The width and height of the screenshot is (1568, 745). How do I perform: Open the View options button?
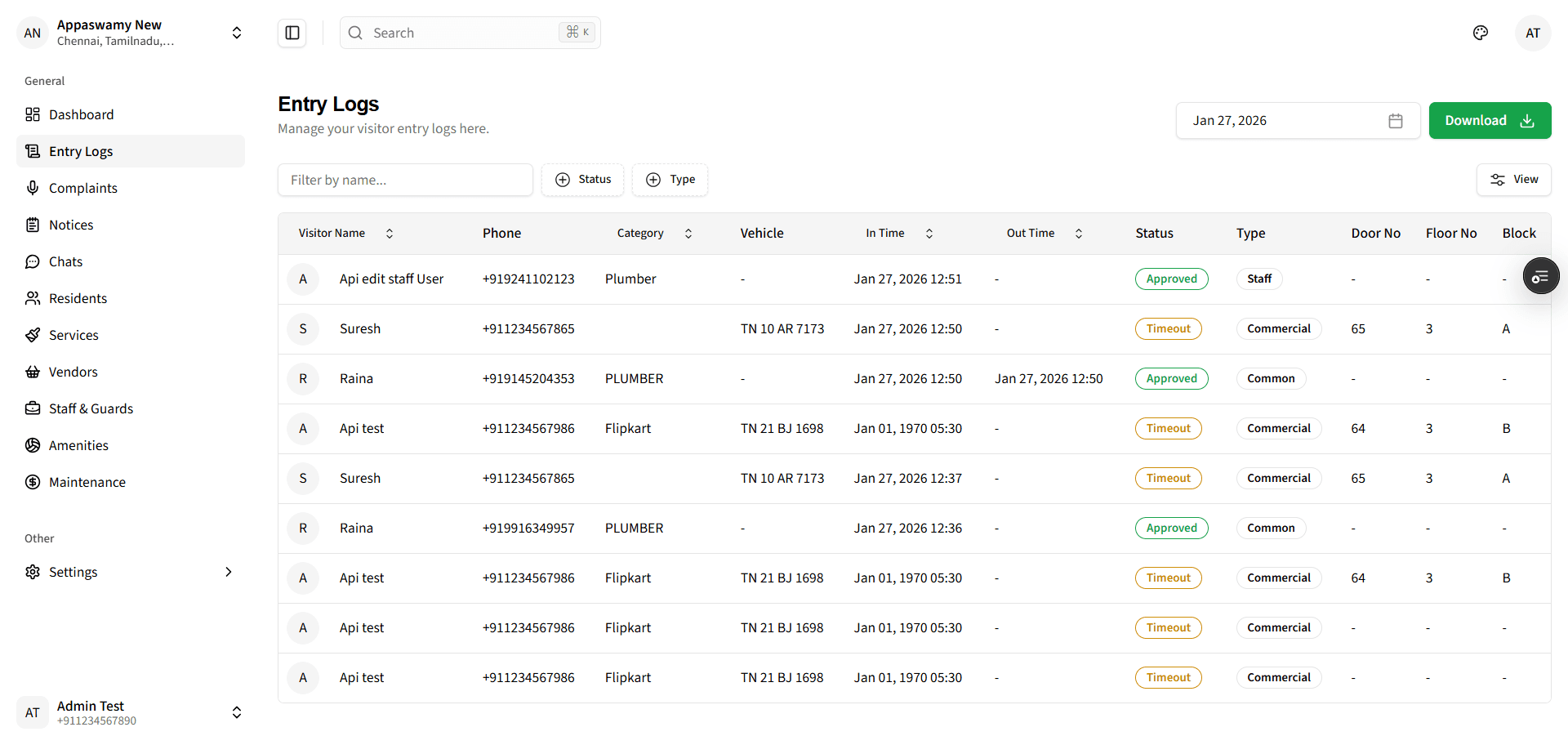pos(1513,180)
